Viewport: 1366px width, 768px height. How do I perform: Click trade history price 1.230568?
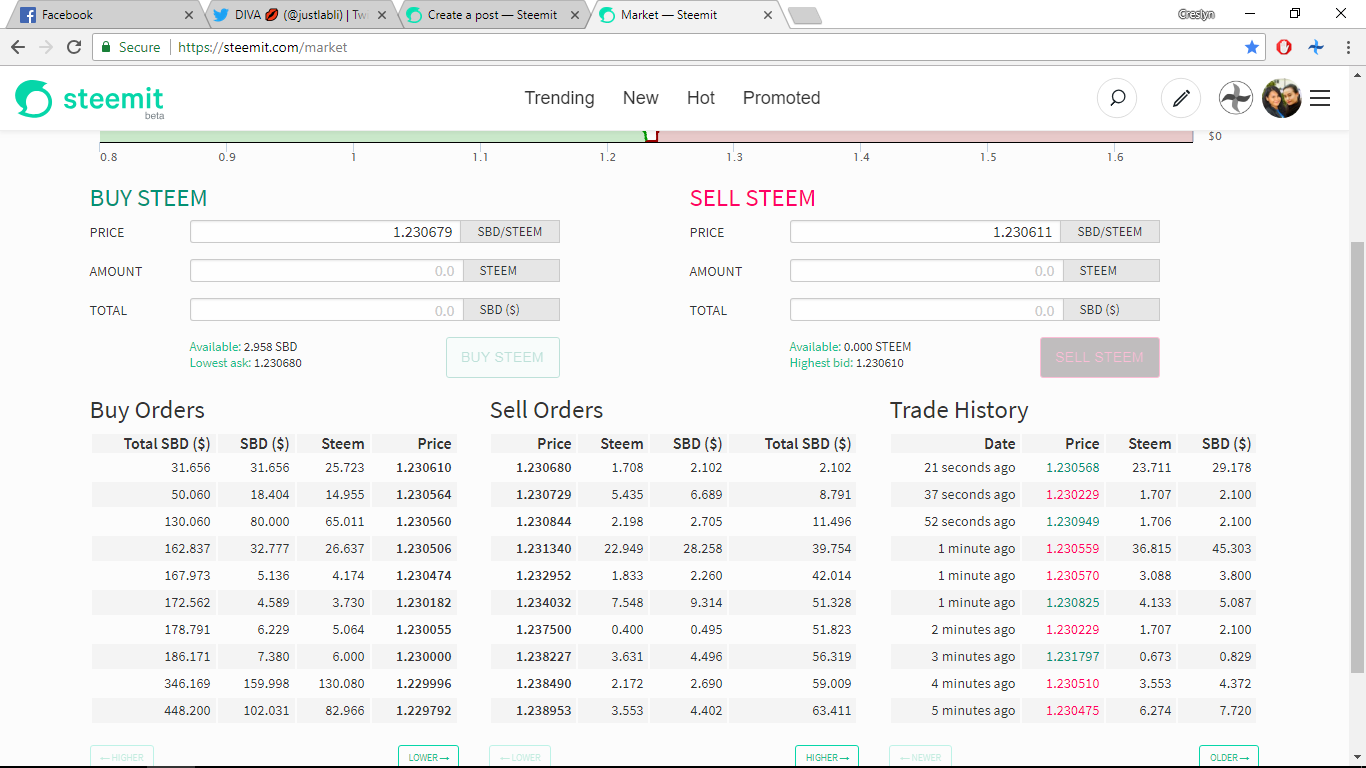click(1073, 467)
